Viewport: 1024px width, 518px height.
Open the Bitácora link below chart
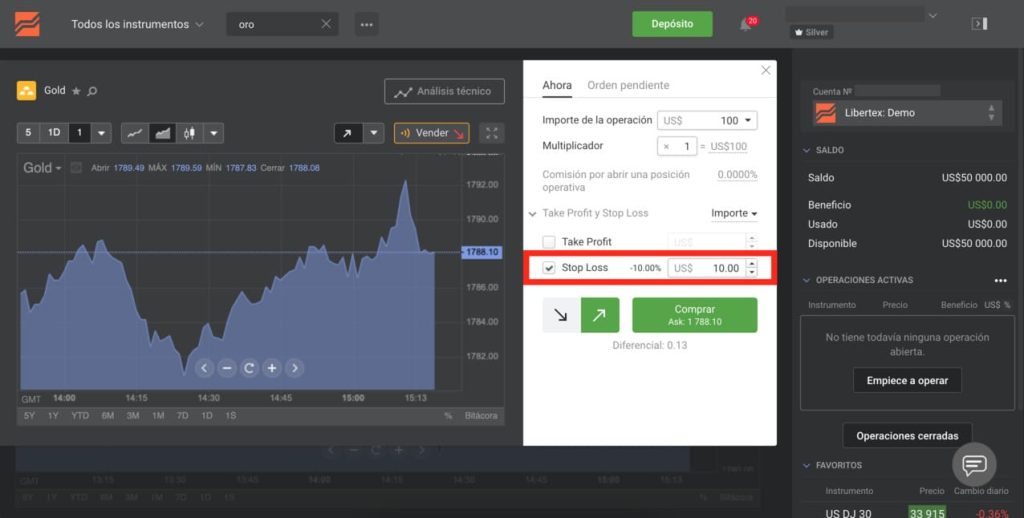tap(481, 415)
